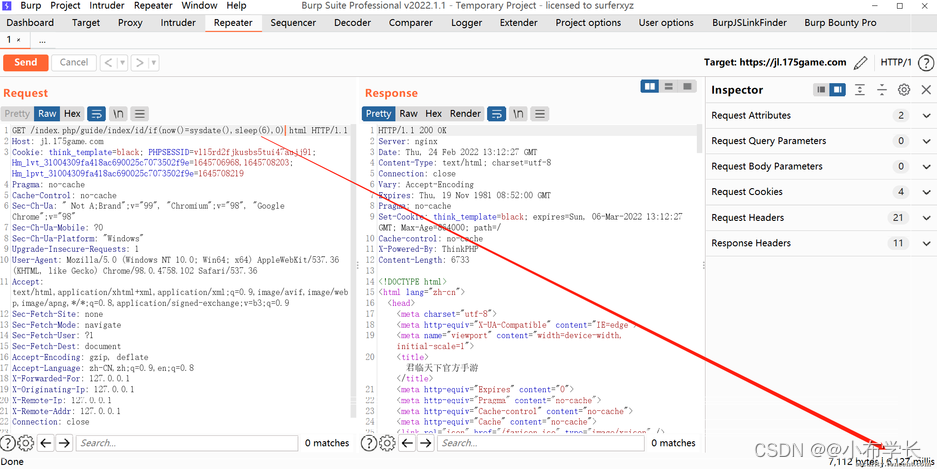Switch Response view to Render
The image size is (937, 469).
(x=465, y=114)
